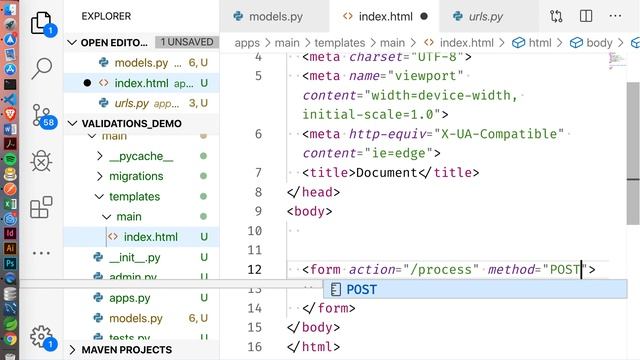Viewport: 640px width, 360px height.
Task: Open Spotify in the Dock
Action: pos(10,159)
